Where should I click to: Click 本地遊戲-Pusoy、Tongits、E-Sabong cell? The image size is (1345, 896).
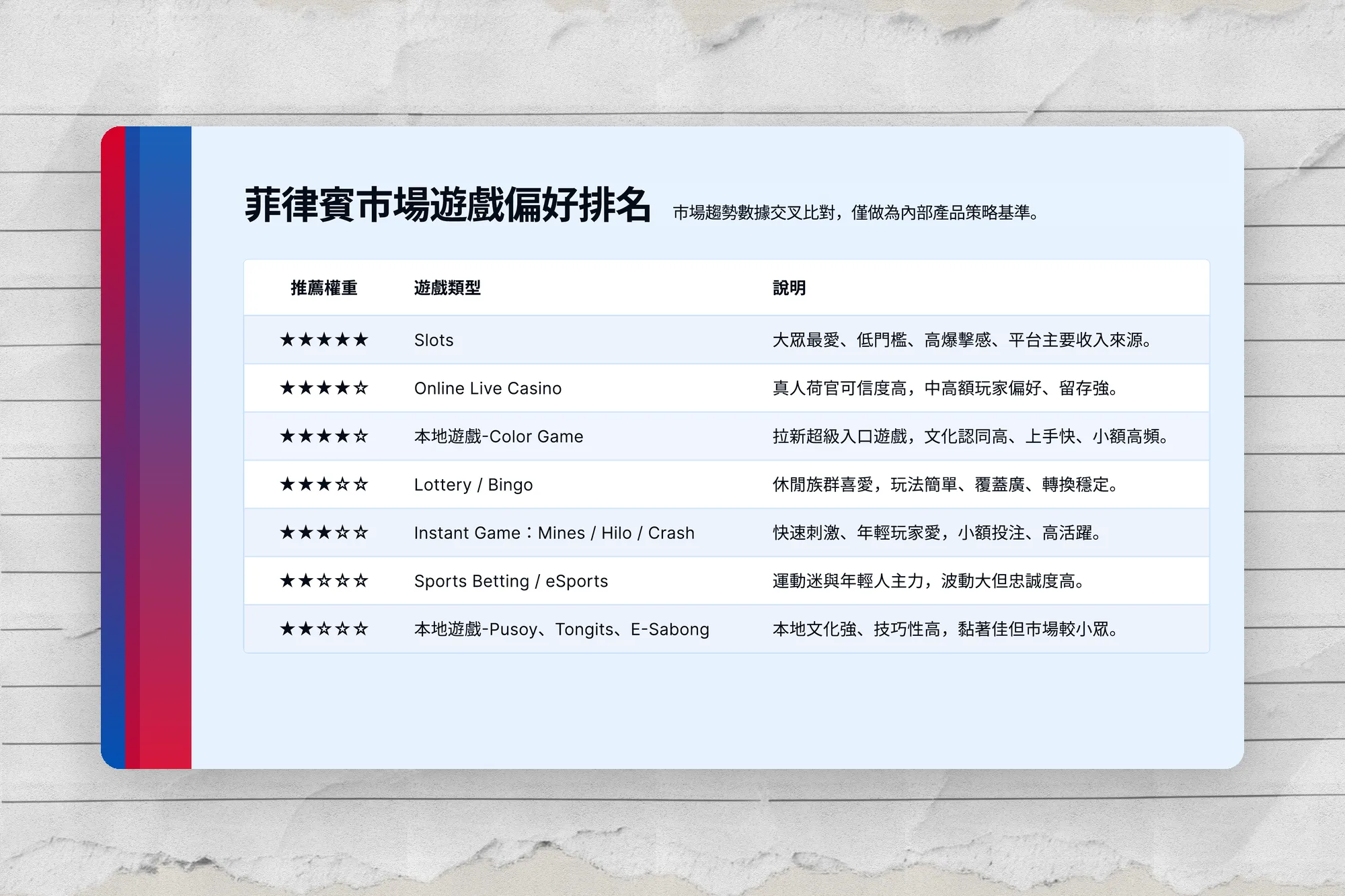[562, 630]
